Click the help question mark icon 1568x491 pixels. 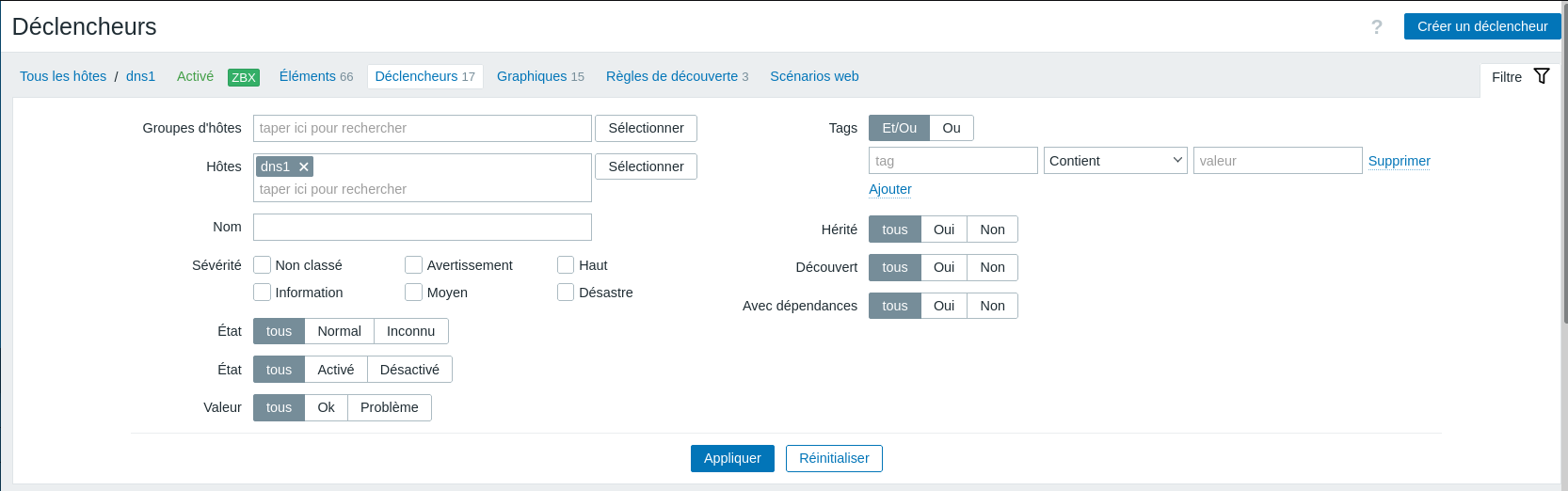click(1376, 27)
